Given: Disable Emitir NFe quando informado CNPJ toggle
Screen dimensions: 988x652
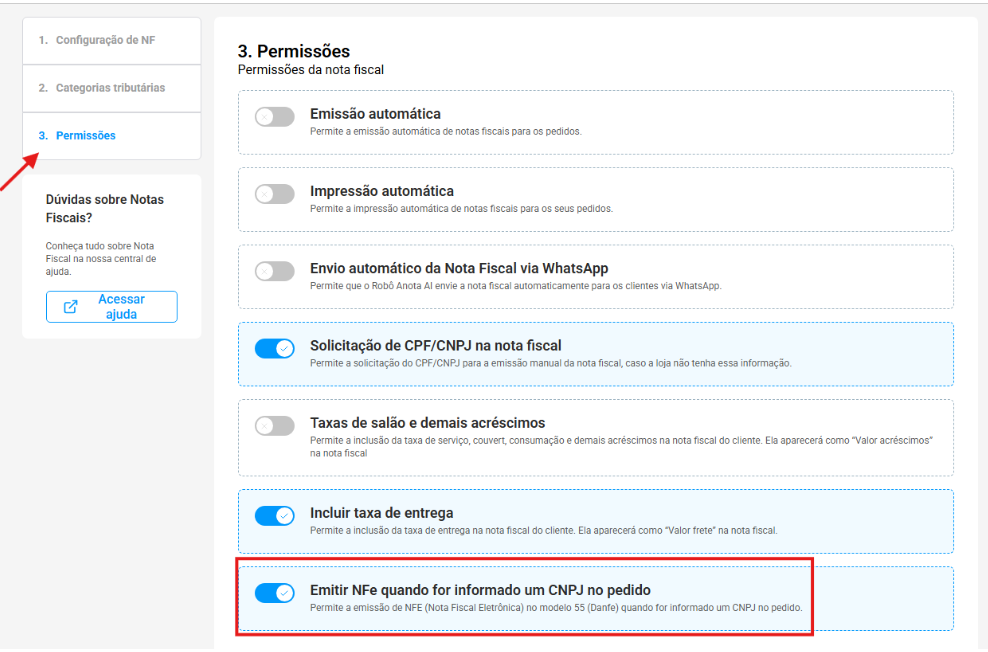Looking at the screenshot, I should pos(274,593).
